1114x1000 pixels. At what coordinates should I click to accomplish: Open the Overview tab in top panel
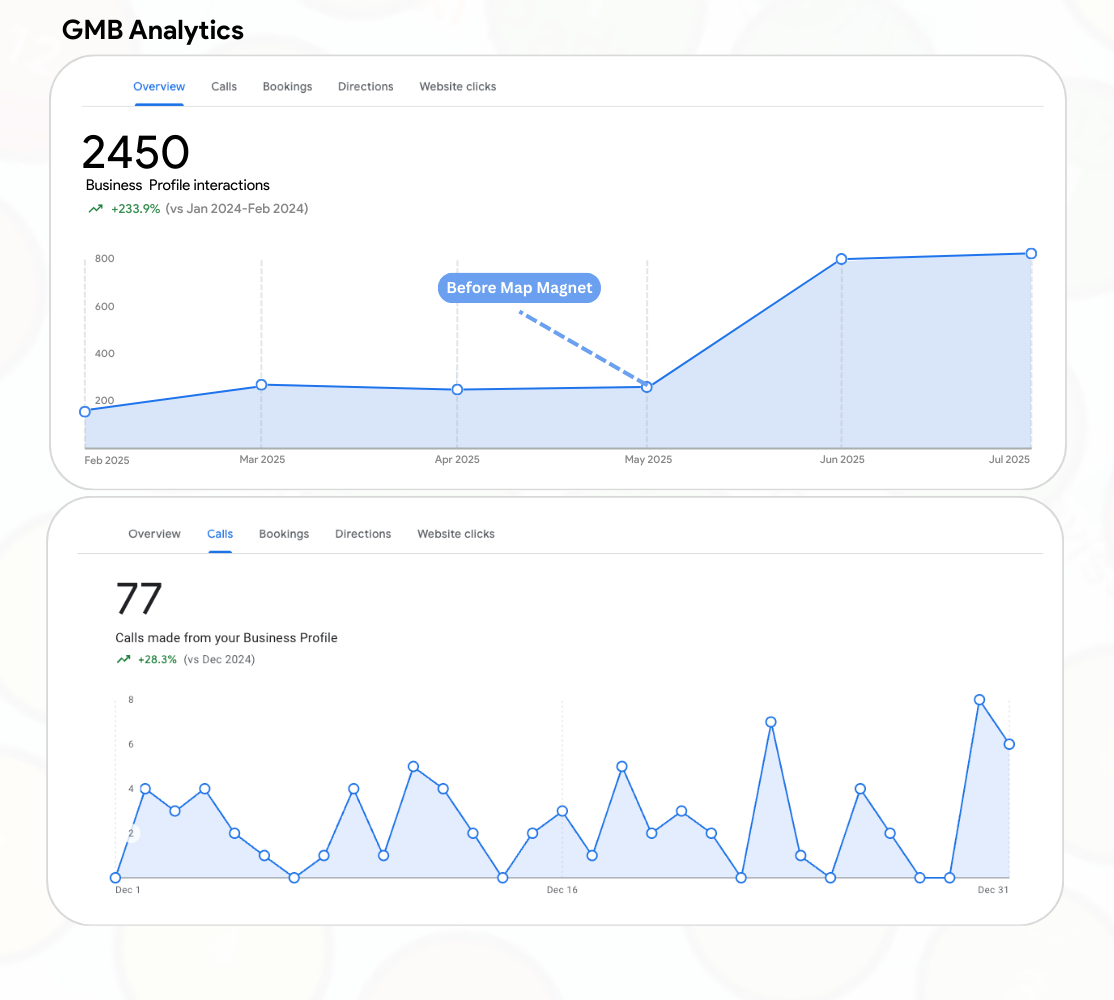[159, 87]
